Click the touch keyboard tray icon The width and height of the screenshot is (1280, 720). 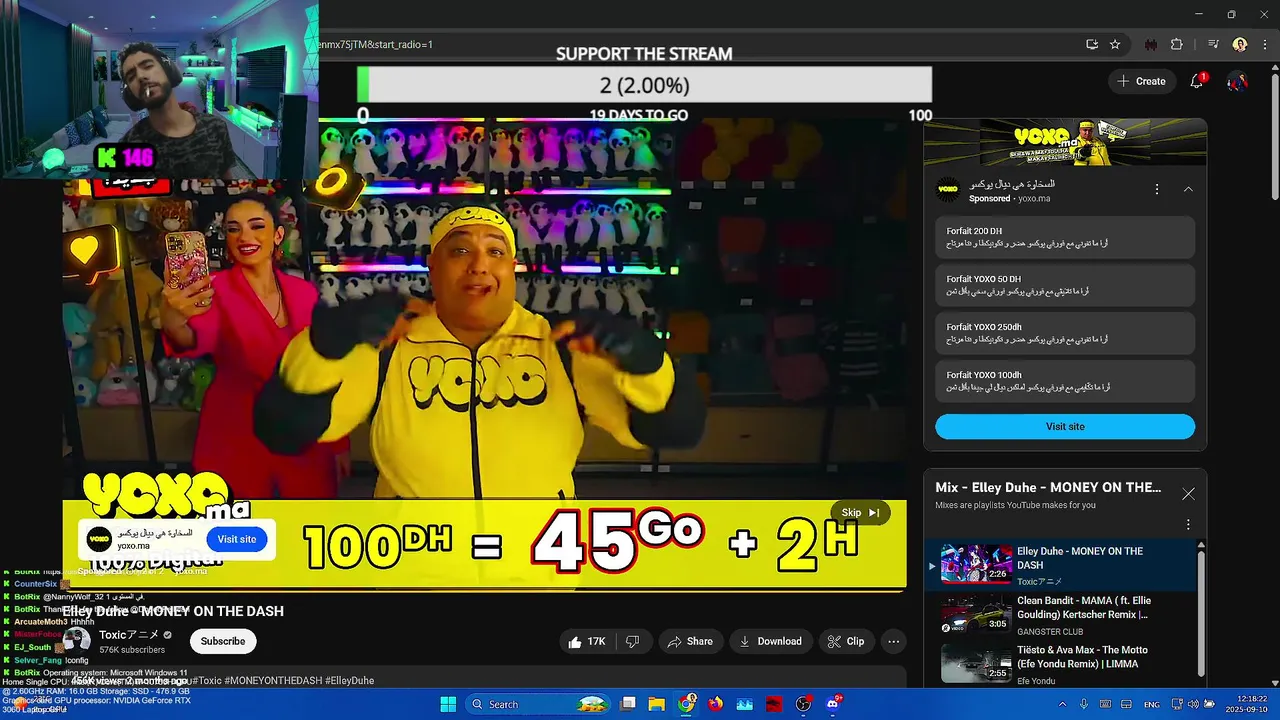point(1105,704)
